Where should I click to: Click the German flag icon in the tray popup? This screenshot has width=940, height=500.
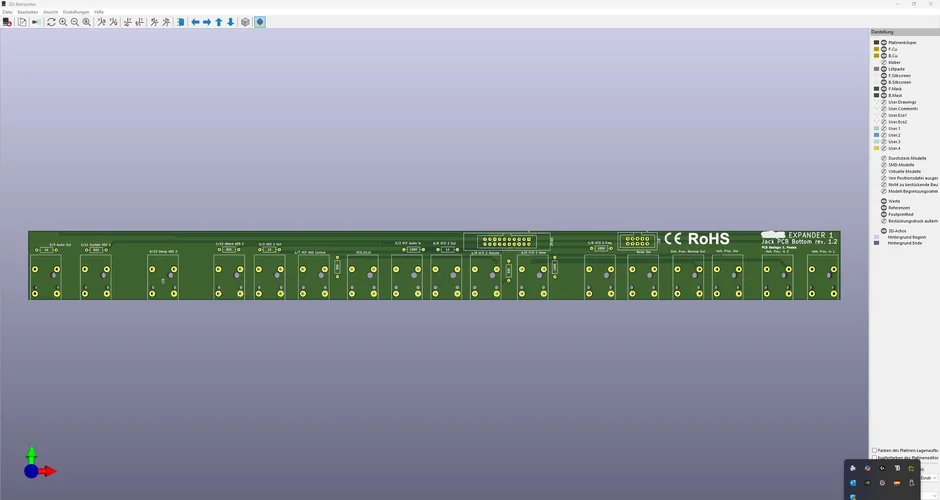(x=897, y=483)
